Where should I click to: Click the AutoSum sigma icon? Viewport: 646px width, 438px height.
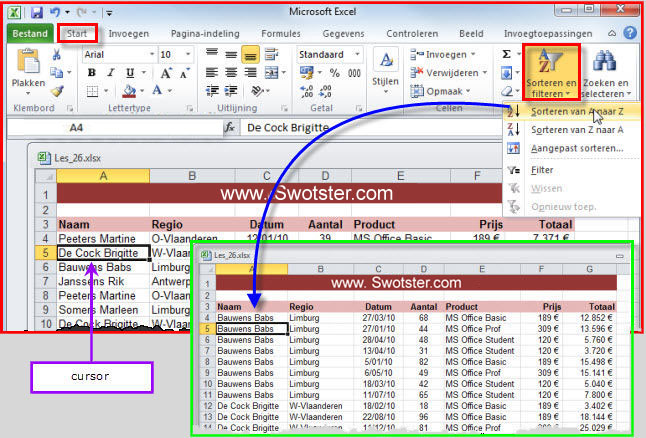506,54
